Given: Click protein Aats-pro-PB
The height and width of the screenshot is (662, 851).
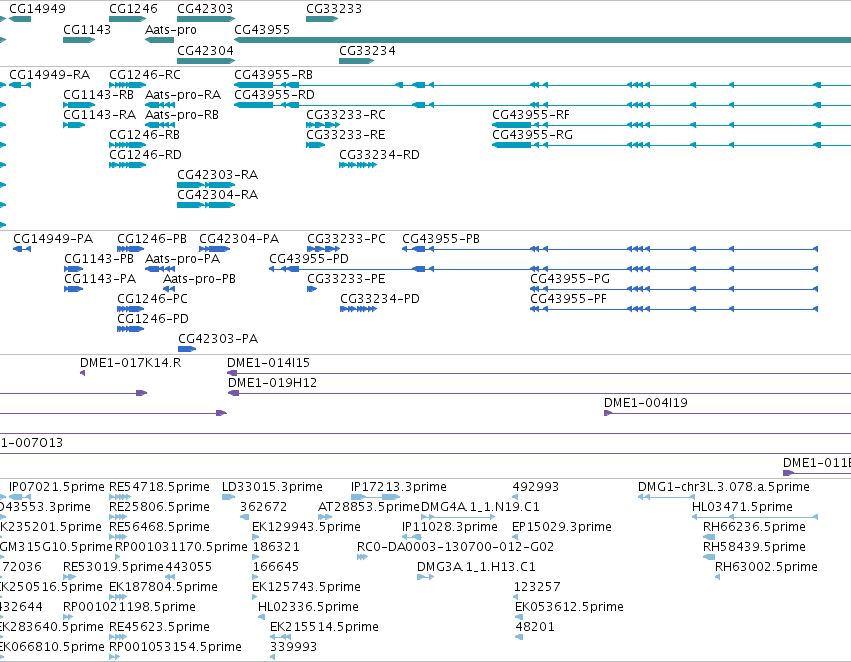Looking at the screenshot, I should click(200, 279).
